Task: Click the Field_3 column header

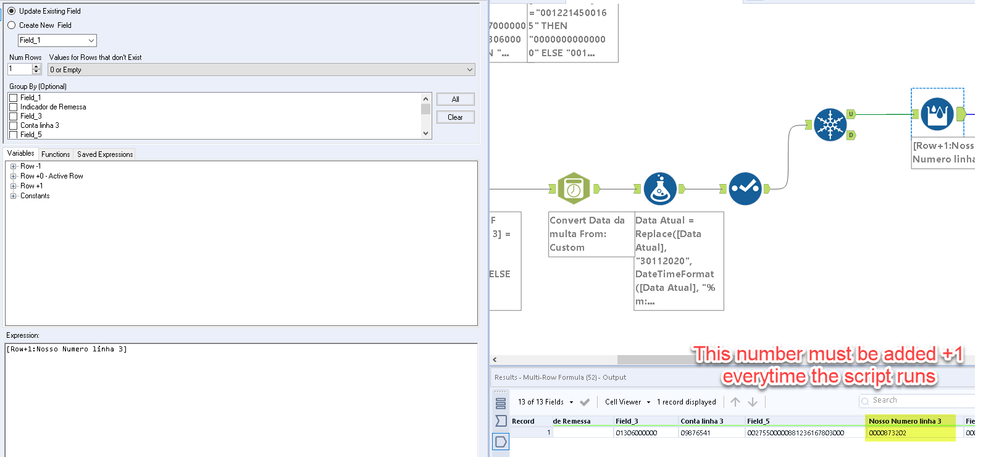Action: (x=646, y=421)
